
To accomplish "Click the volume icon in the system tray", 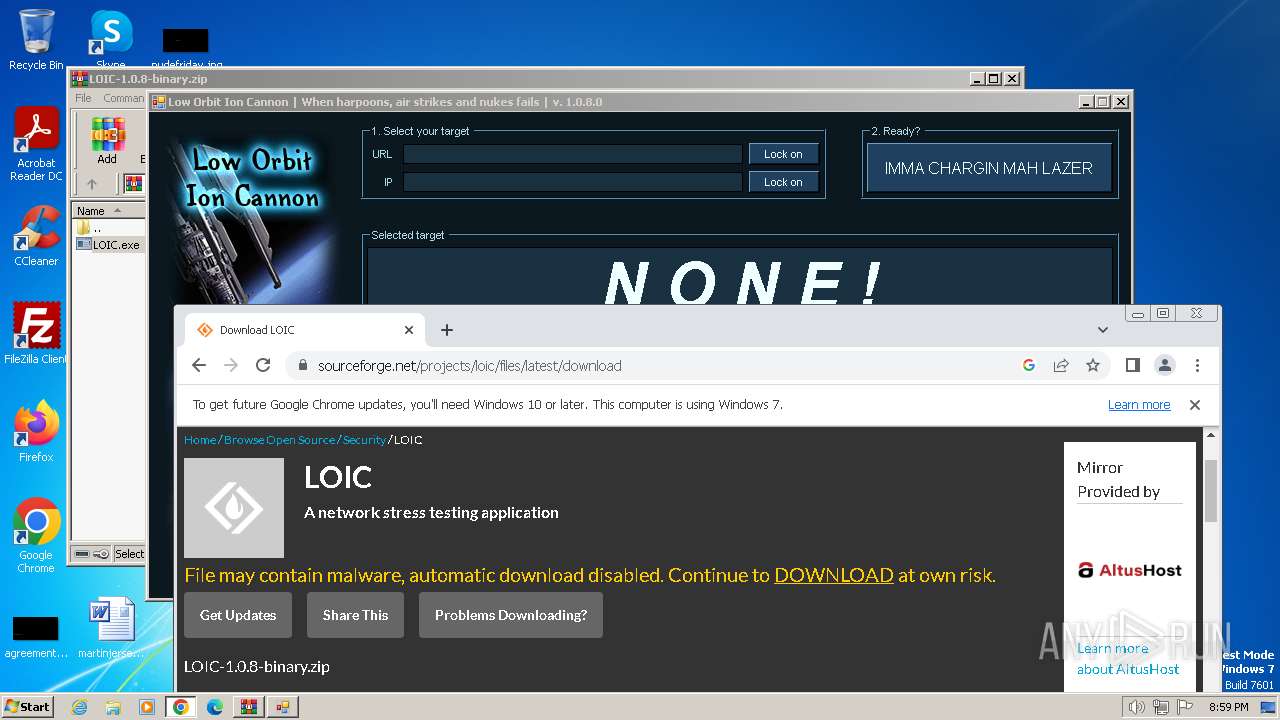I will [1136, 707].
